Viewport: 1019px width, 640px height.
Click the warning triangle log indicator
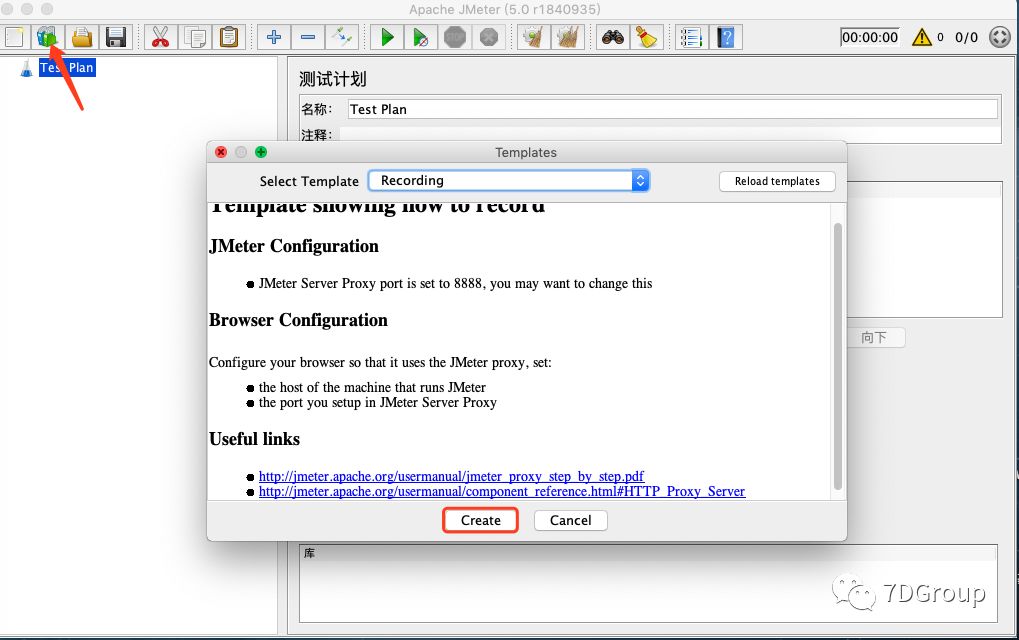point(922,37)
